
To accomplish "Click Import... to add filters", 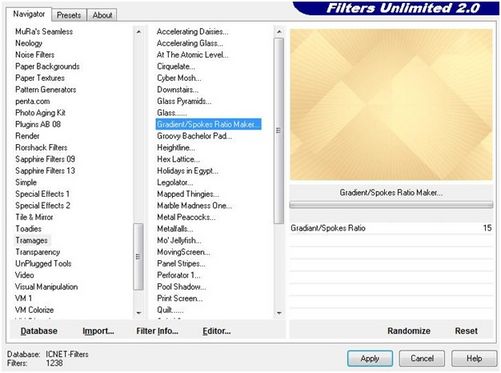I will [98, 331].
